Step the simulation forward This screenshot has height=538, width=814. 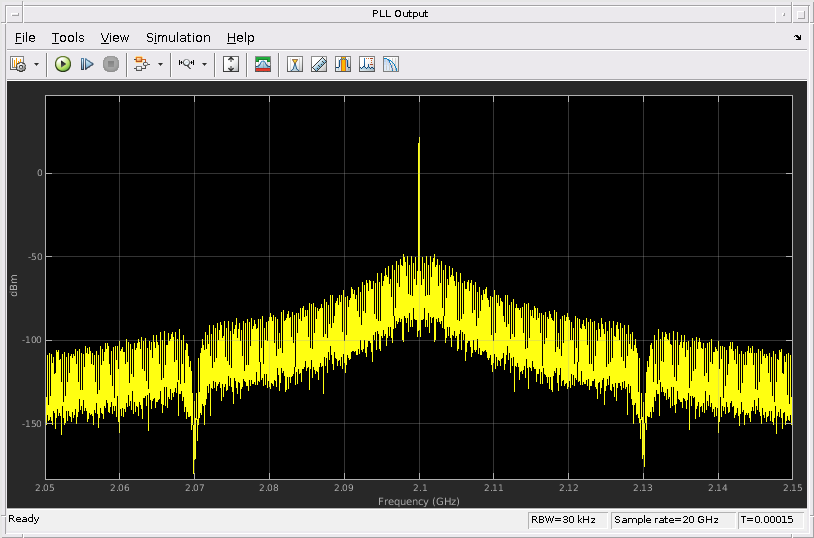click(x=87, y=64)
